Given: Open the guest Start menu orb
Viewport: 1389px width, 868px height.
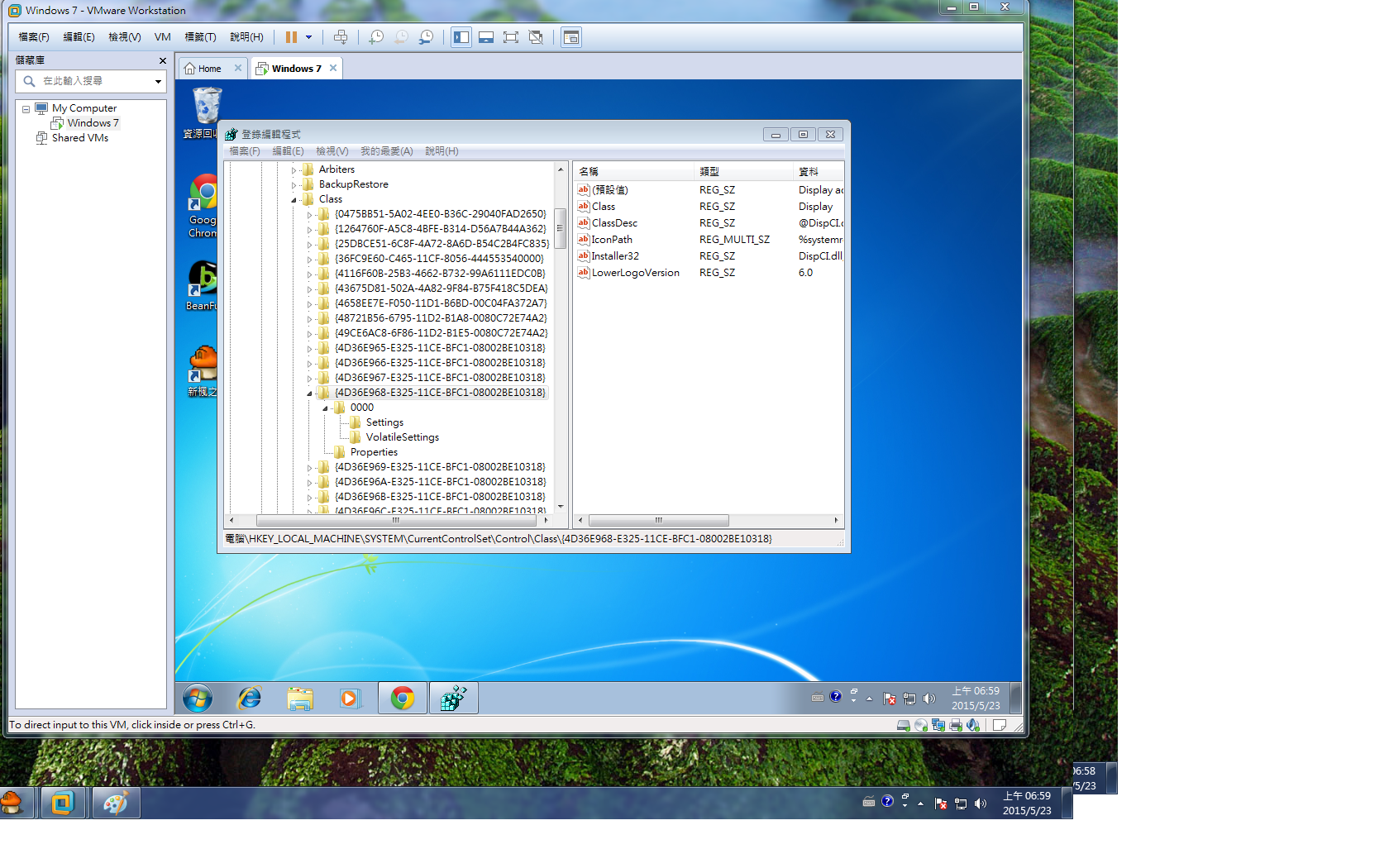Looking at the screenshot, I should (x=198, y=699).
